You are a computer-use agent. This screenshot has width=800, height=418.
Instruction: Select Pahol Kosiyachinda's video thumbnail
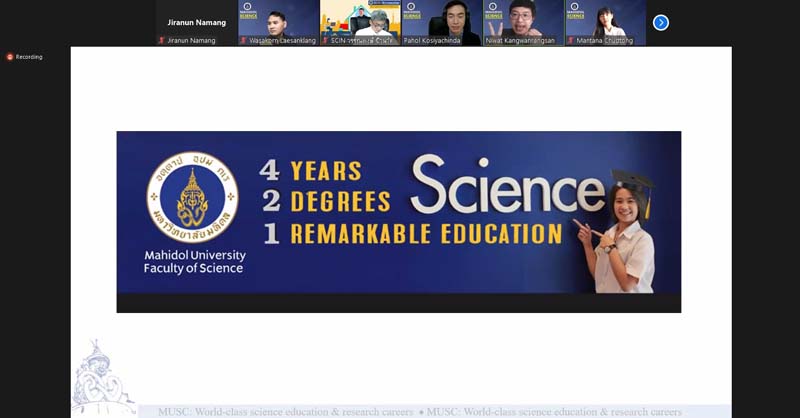pos(442,22)
